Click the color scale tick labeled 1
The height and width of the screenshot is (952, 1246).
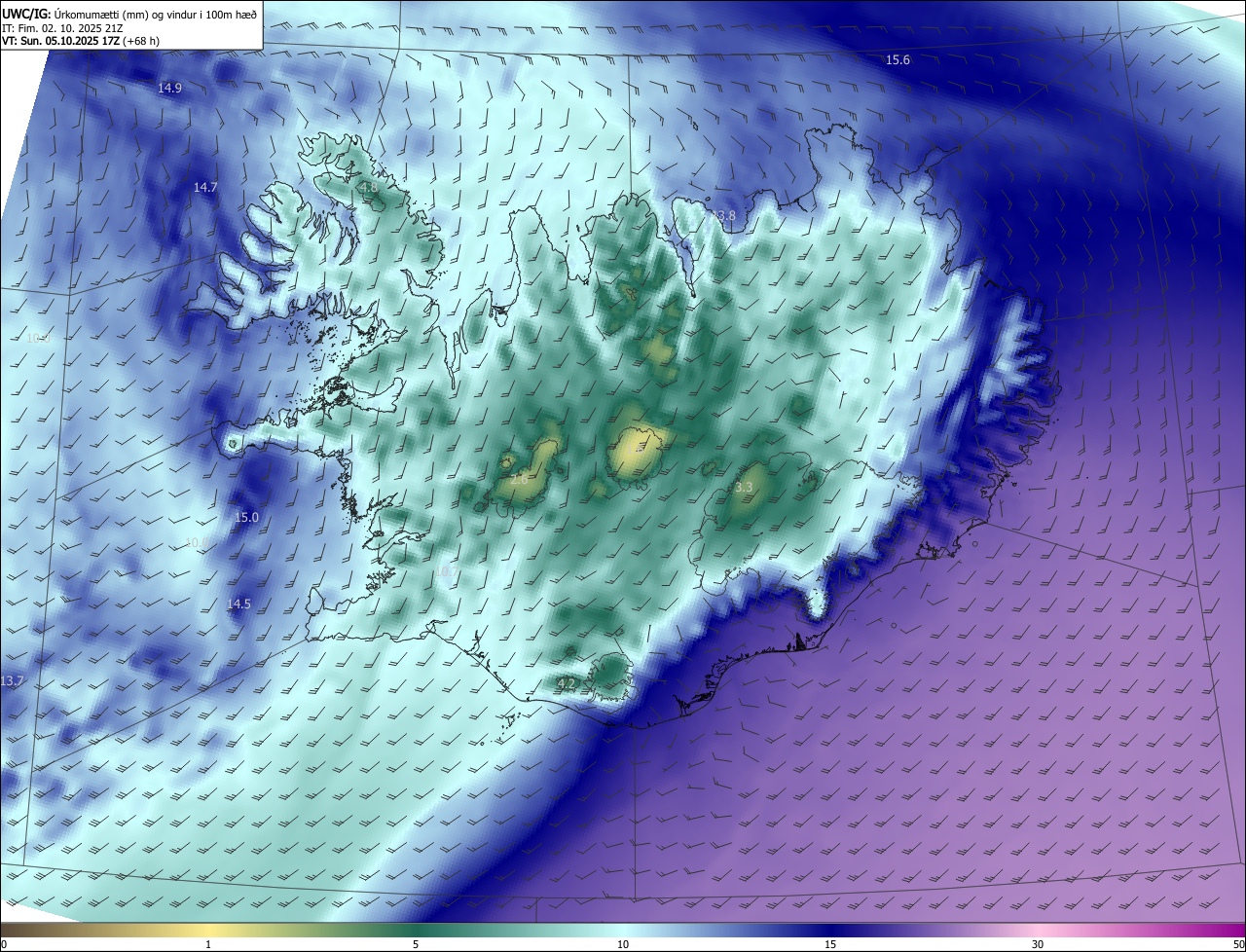click(x=208, y=944)
